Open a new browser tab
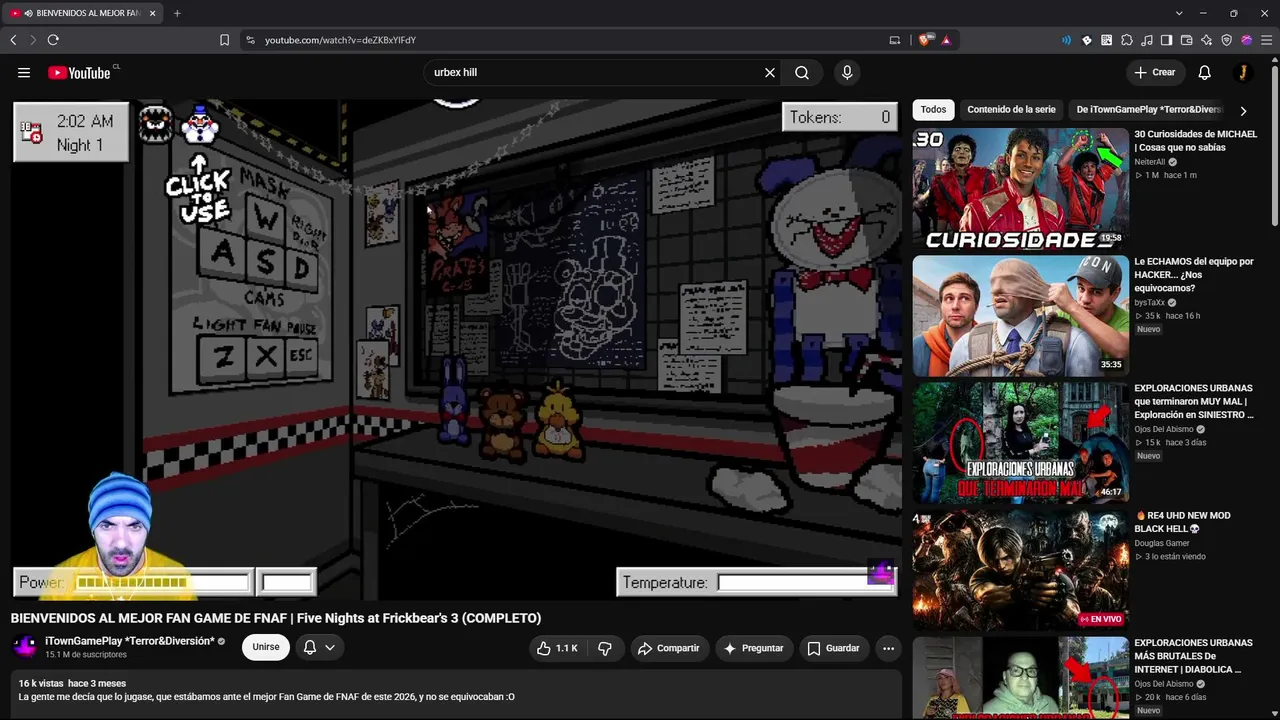1280x720 pixels. click(x=177, y=13)
